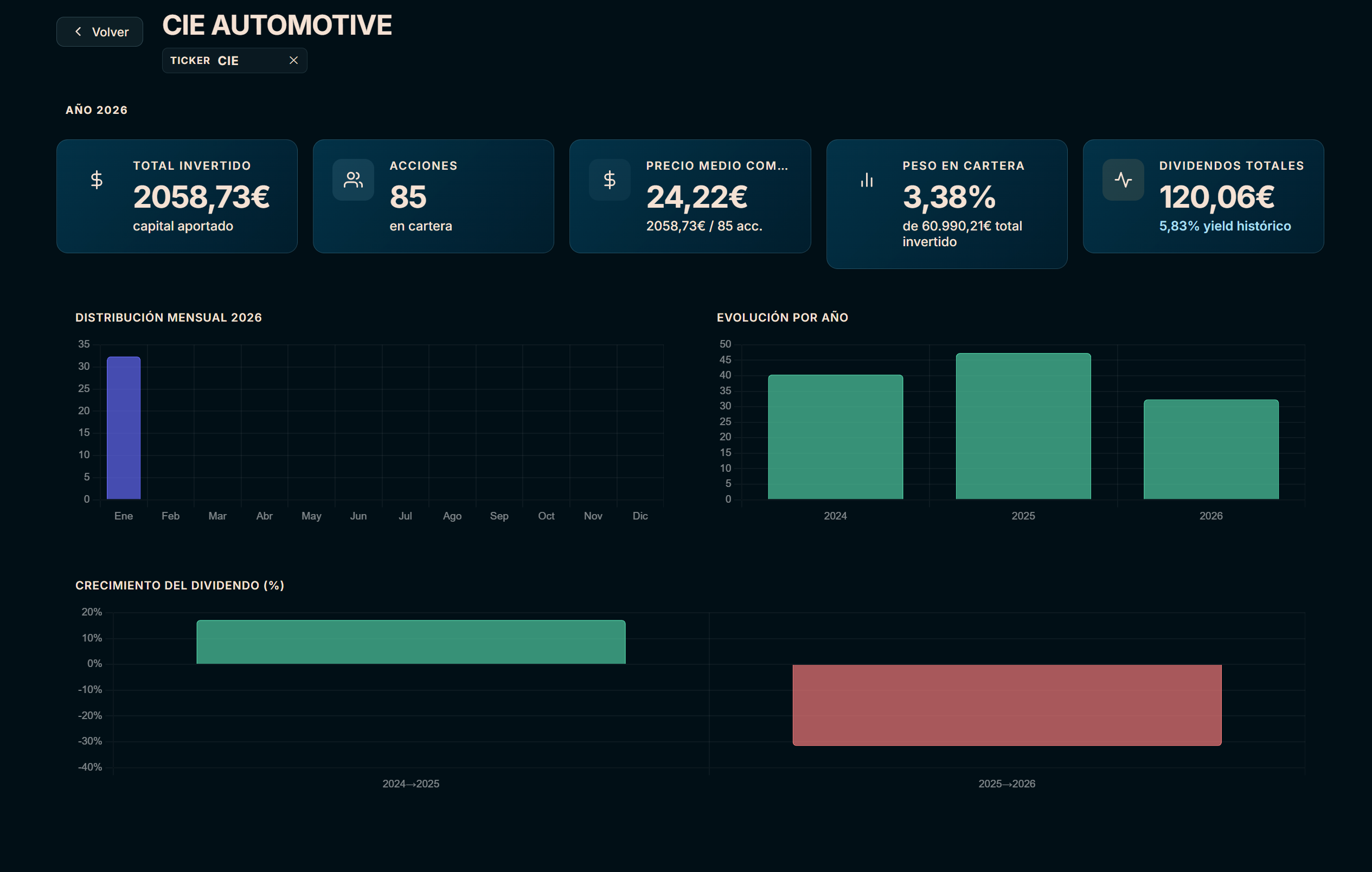
Task: Click the 'en cartera' caption
Action: click(x=421, y=226)
